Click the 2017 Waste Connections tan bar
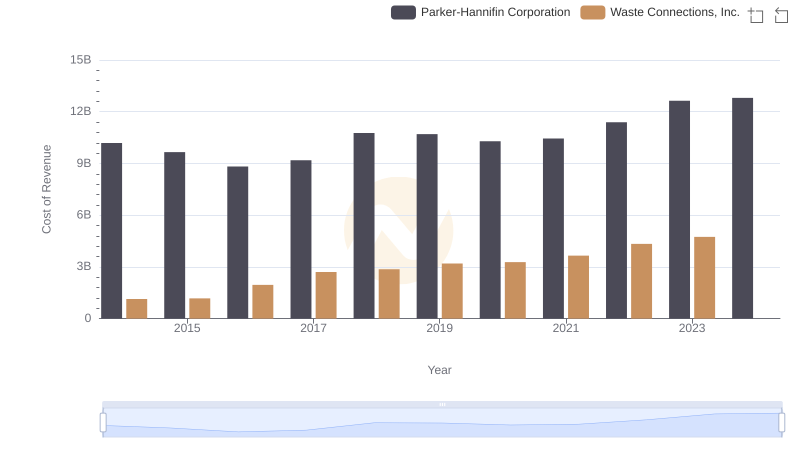800x461 pixels. coord(326,295)
